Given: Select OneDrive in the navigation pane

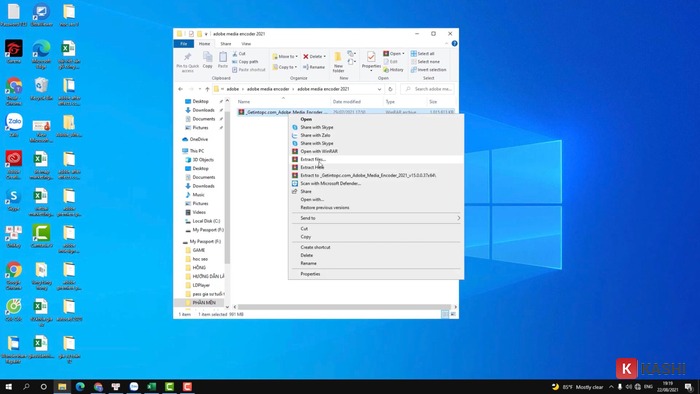Looking at the screenshot, I should (x=195, y=139).
